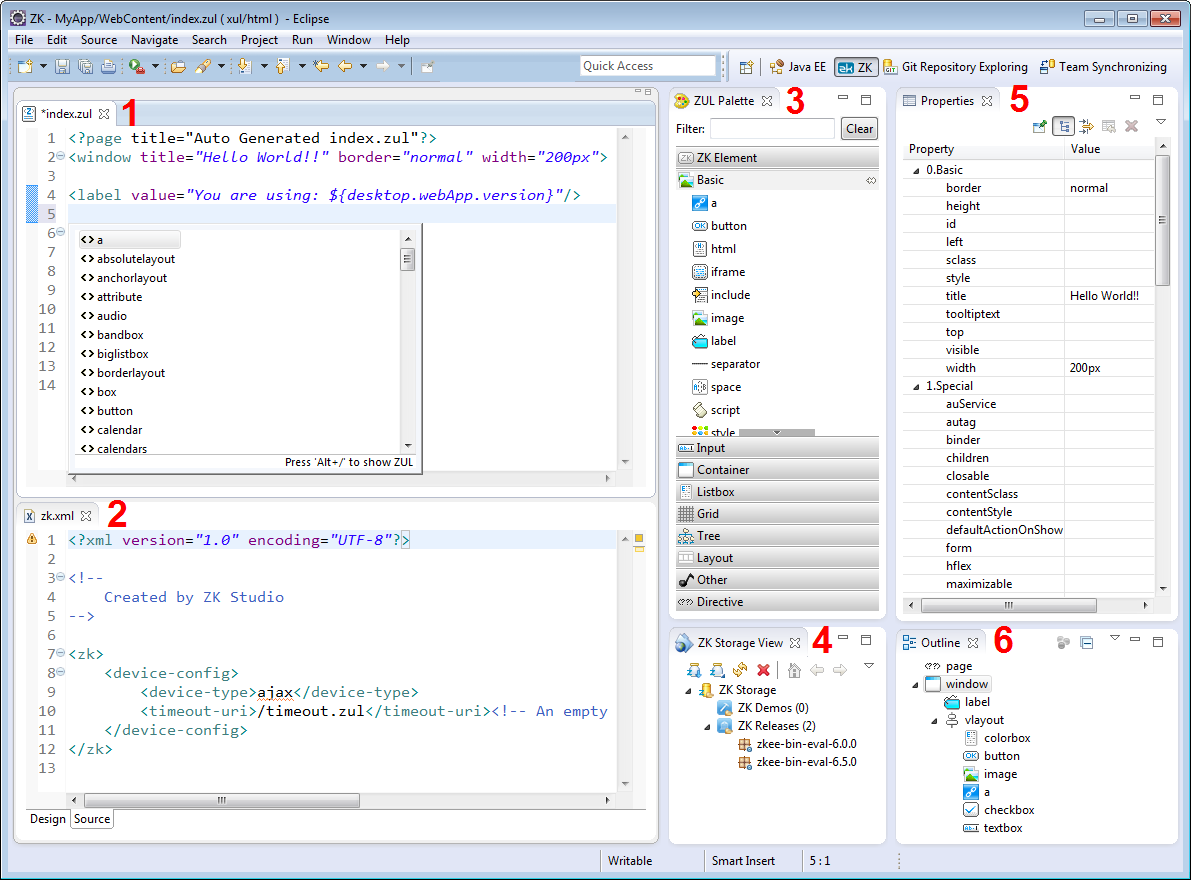Collapse the 1.Special property group
This screenshot has width=1191, height=880.
click(916, 386)
